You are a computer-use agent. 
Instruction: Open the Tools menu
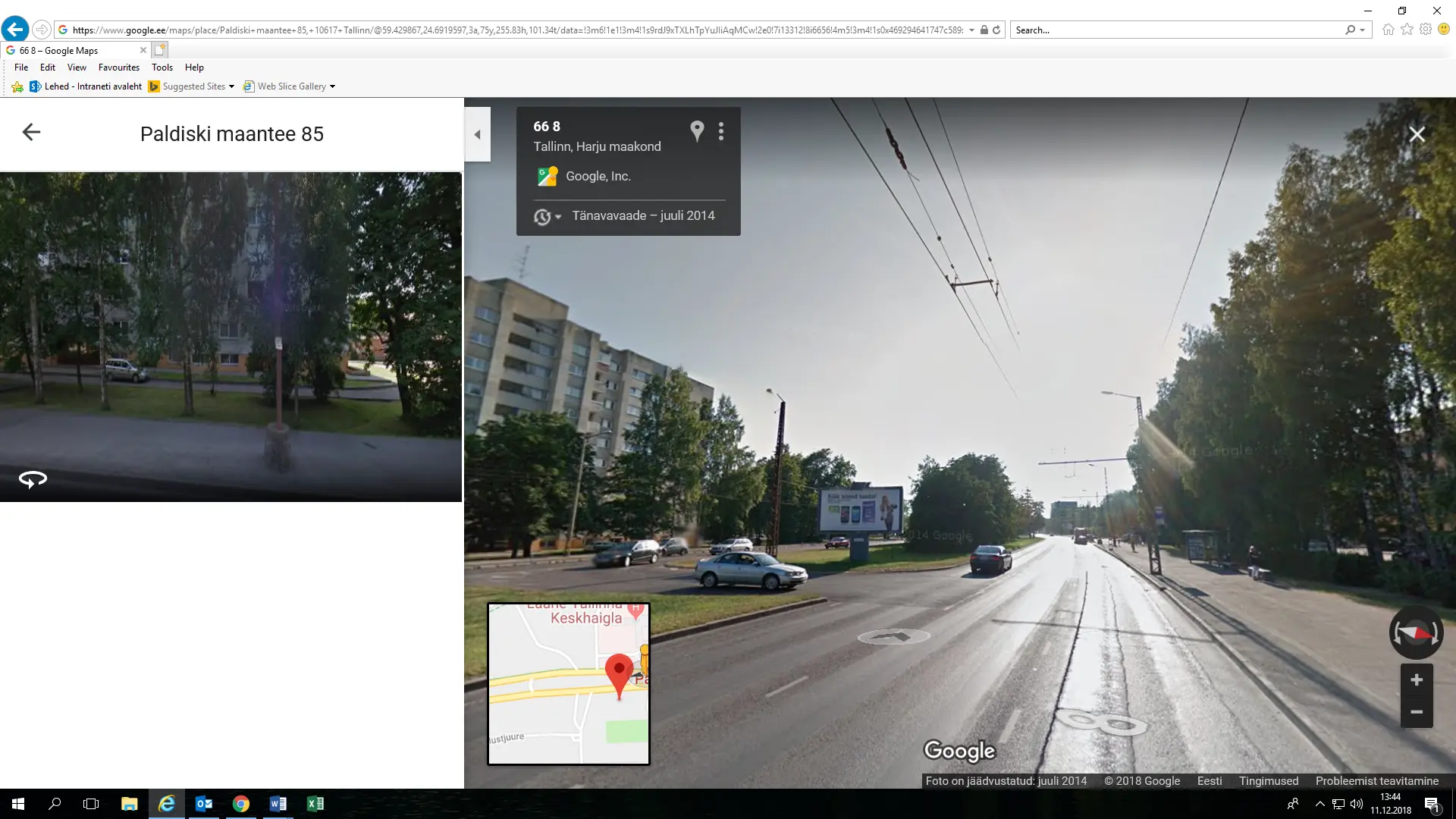point(162,67)
